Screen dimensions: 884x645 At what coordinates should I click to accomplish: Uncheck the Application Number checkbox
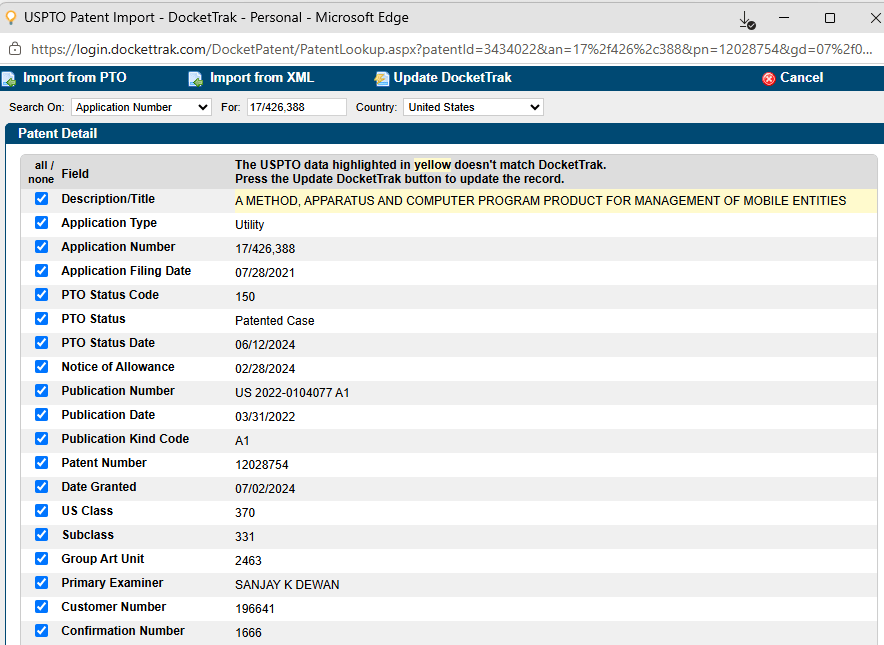point(41,246)
